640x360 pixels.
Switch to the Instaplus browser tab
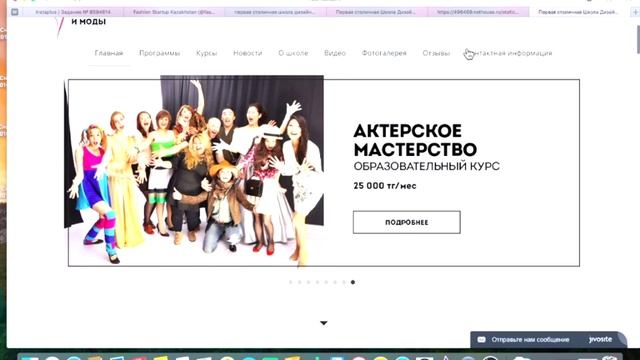pos(73,12)
